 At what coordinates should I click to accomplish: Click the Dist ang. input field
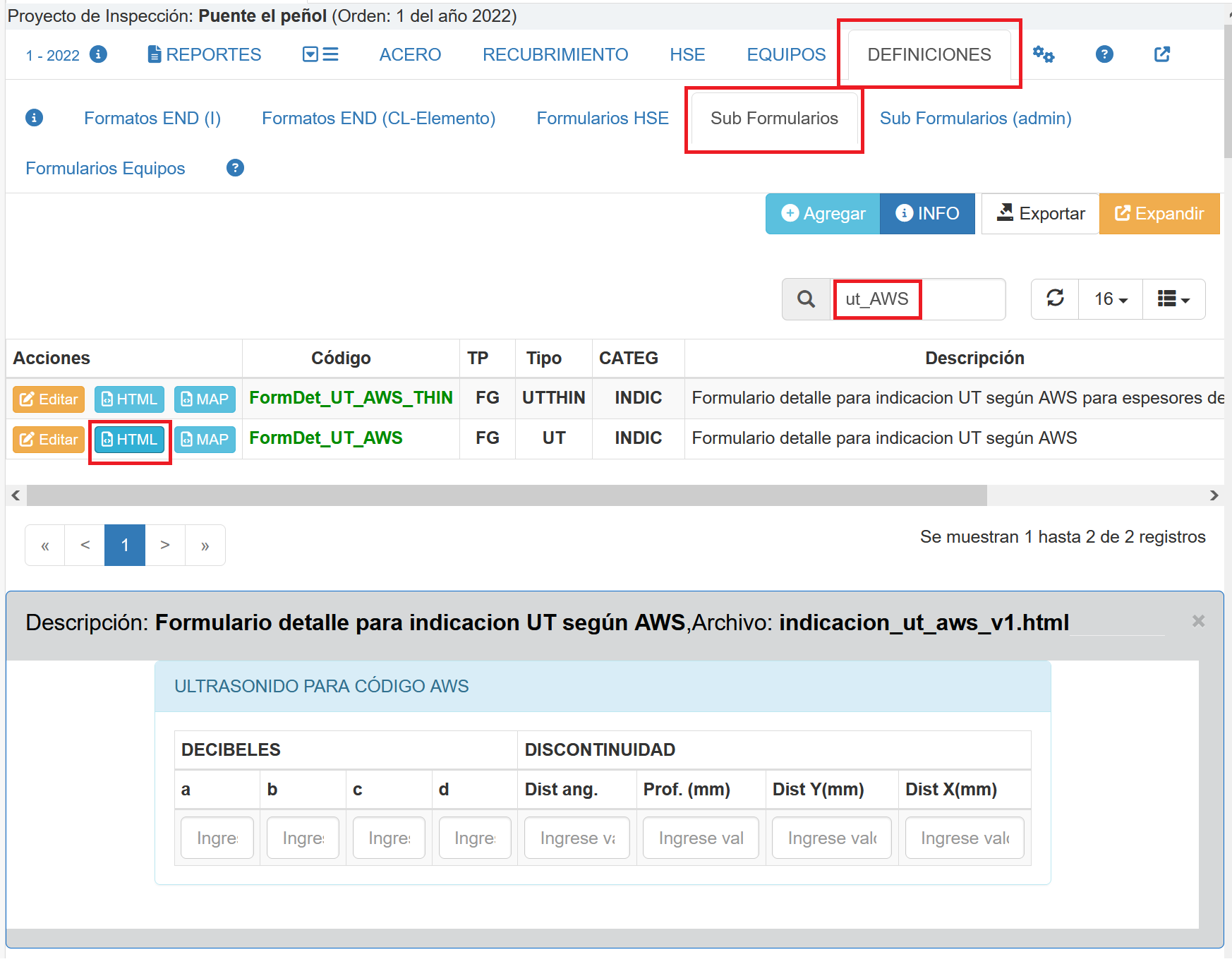[x=576, y=838]
